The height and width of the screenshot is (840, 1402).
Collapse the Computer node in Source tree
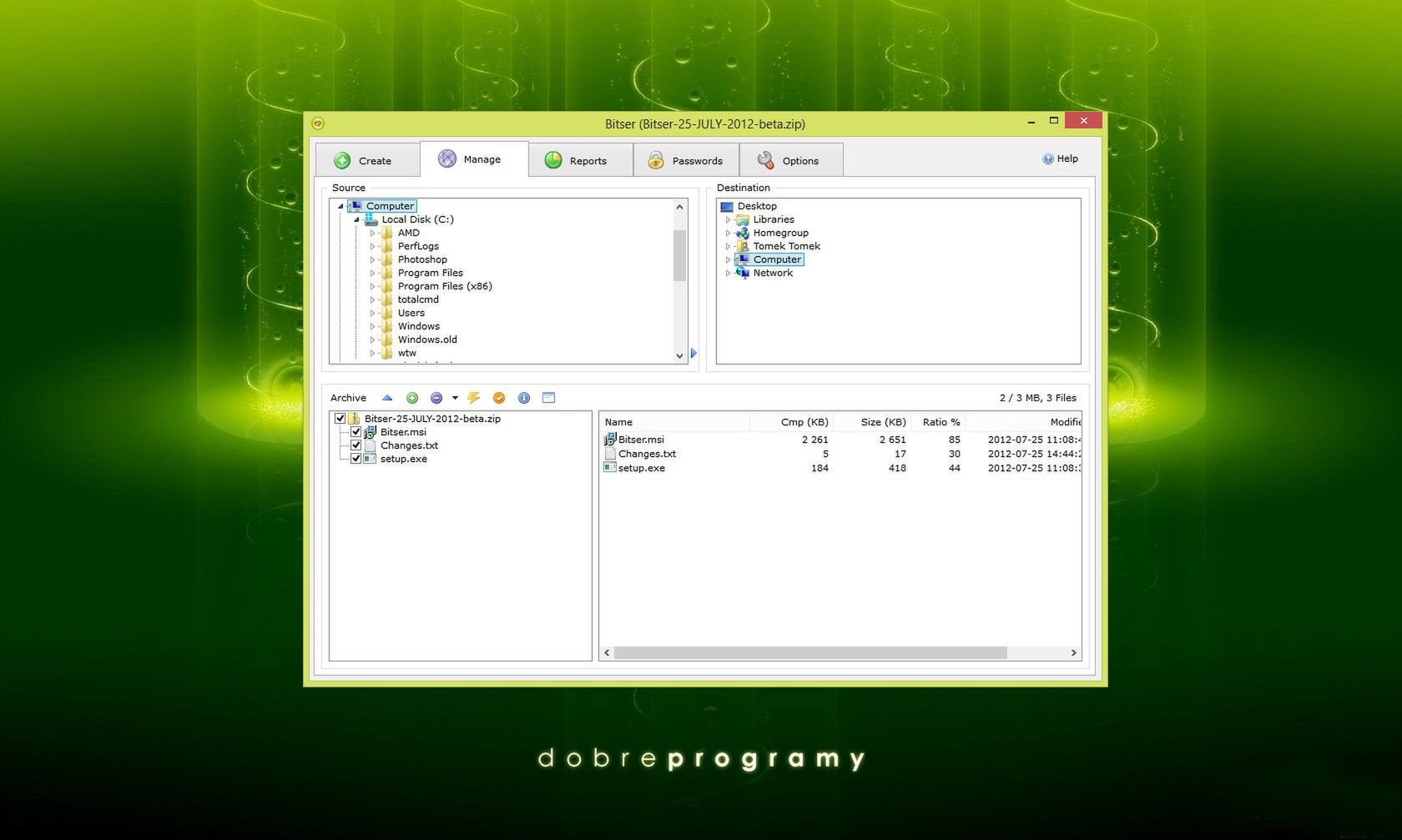[340, 206]
